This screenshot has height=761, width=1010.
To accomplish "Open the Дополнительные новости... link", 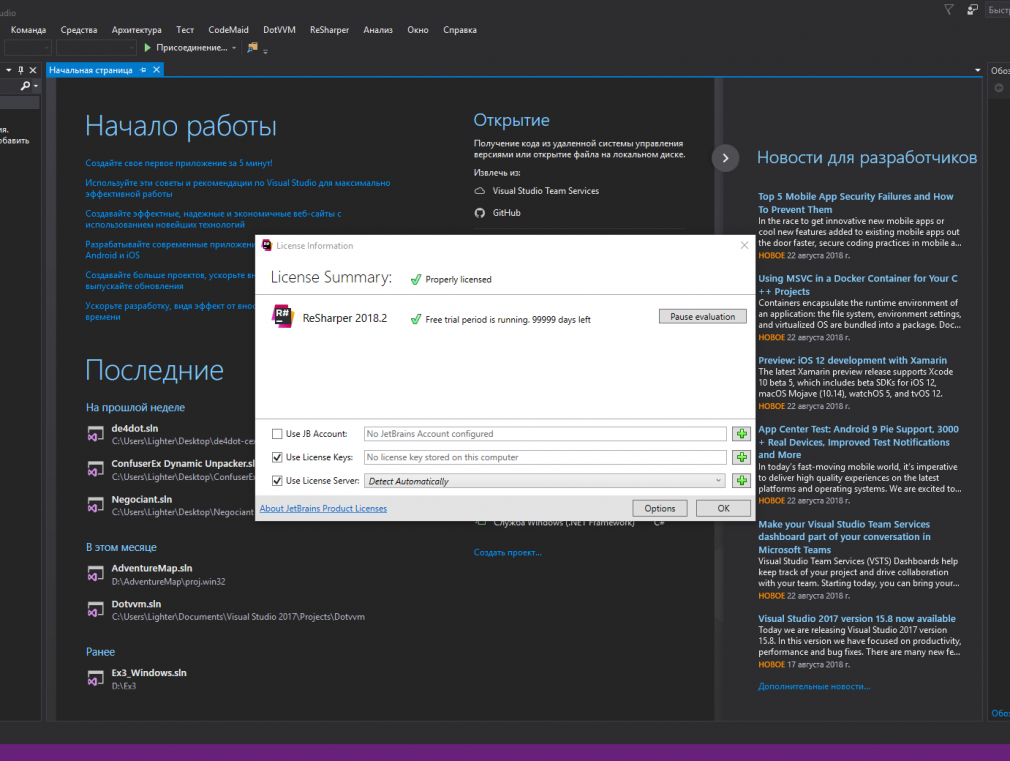I will [x=814, y=687].
